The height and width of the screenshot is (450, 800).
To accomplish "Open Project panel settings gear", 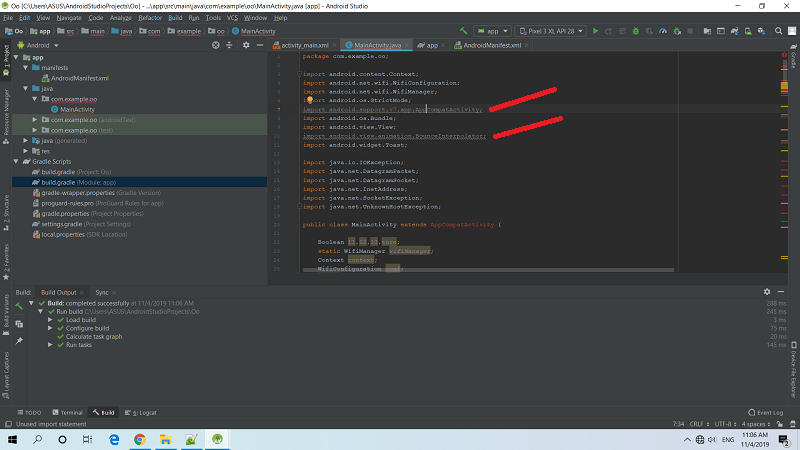I will click(246, 45).
